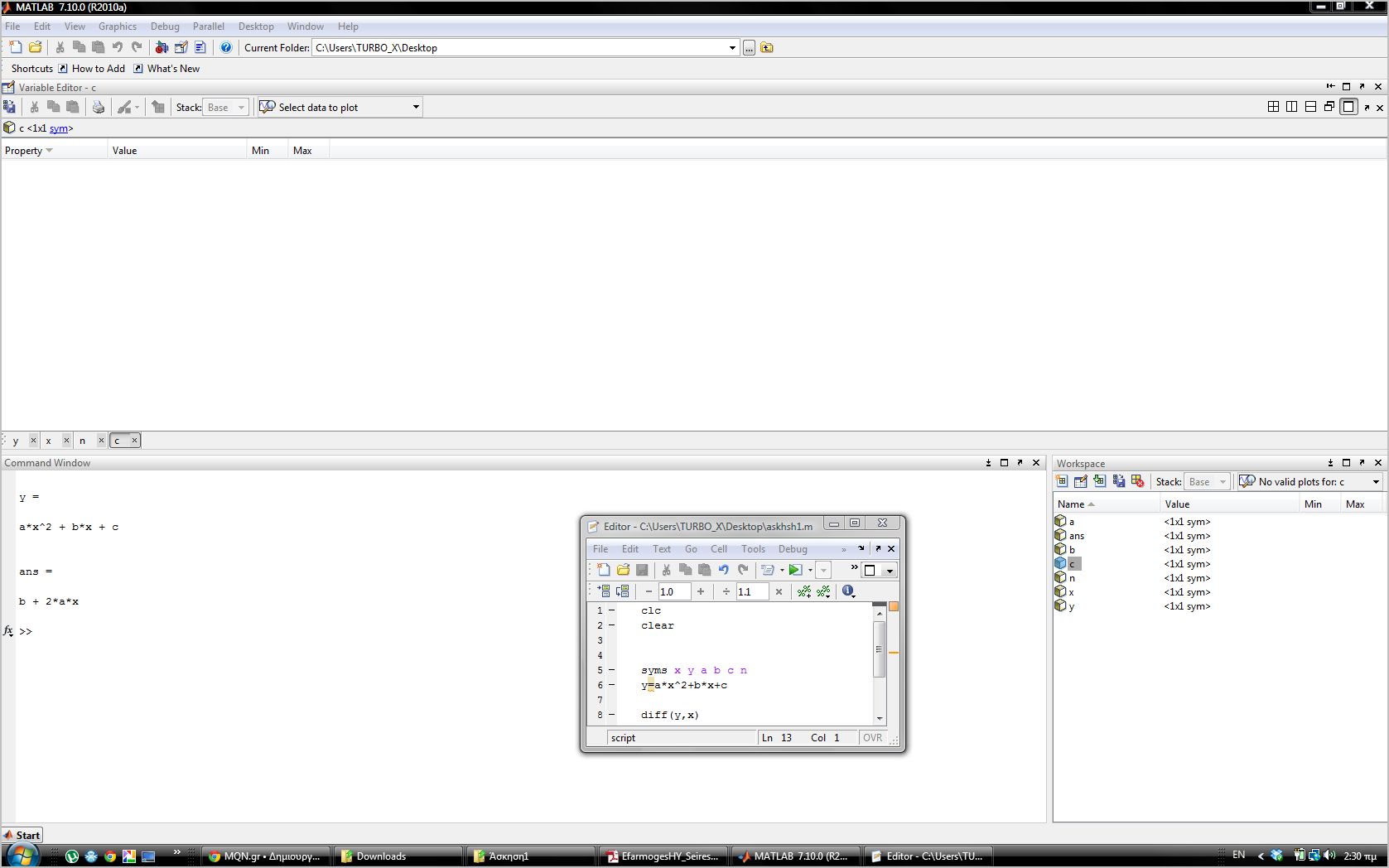Select the tiled layout icon in Variable Editor
This screenshot has height=868, width=1389.
click(1273, 107)
